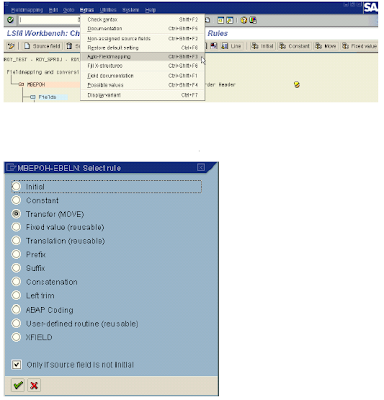Open the MBEPOH structure node icon
This screenshot has width=384, height=400.
point(21,85)
